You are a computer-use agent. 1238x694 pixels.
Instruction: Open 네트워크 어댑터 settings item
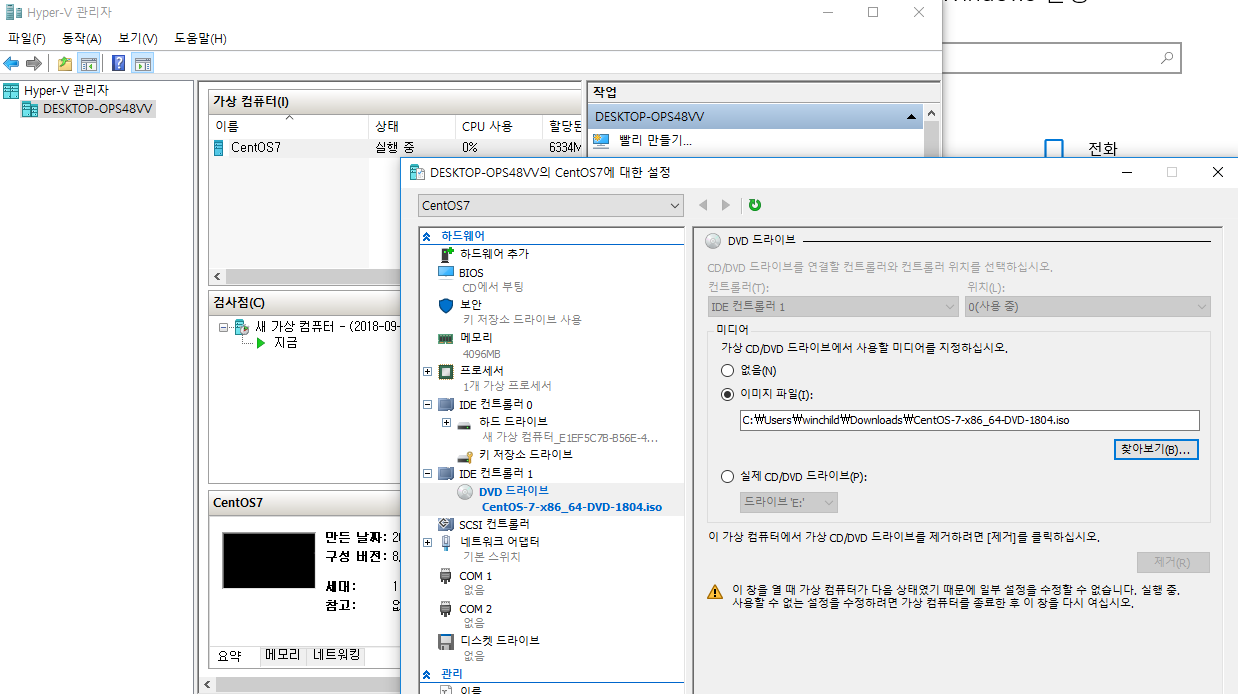point(499,541)
